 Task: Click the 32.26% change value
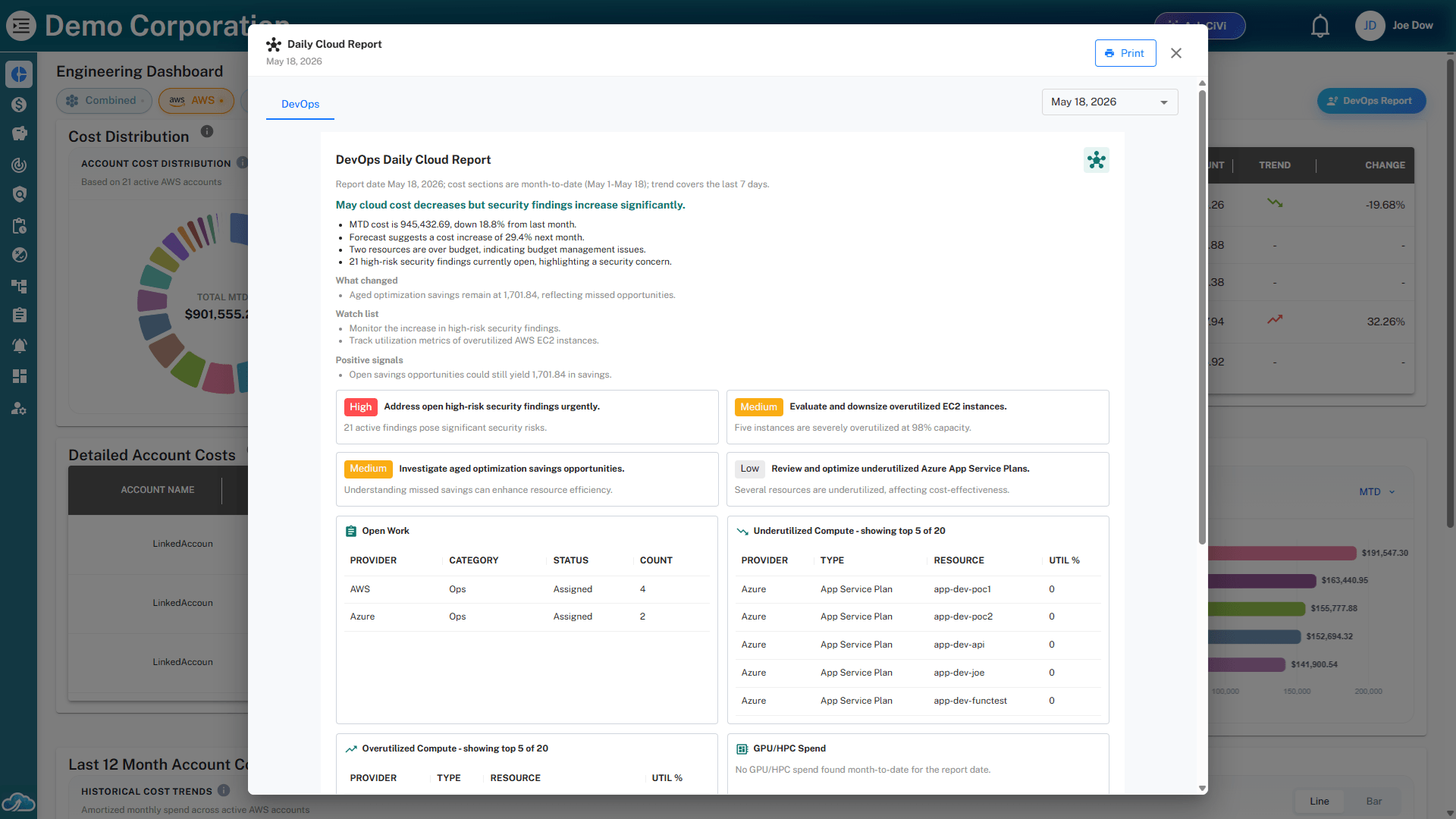tap(1385, 322)
